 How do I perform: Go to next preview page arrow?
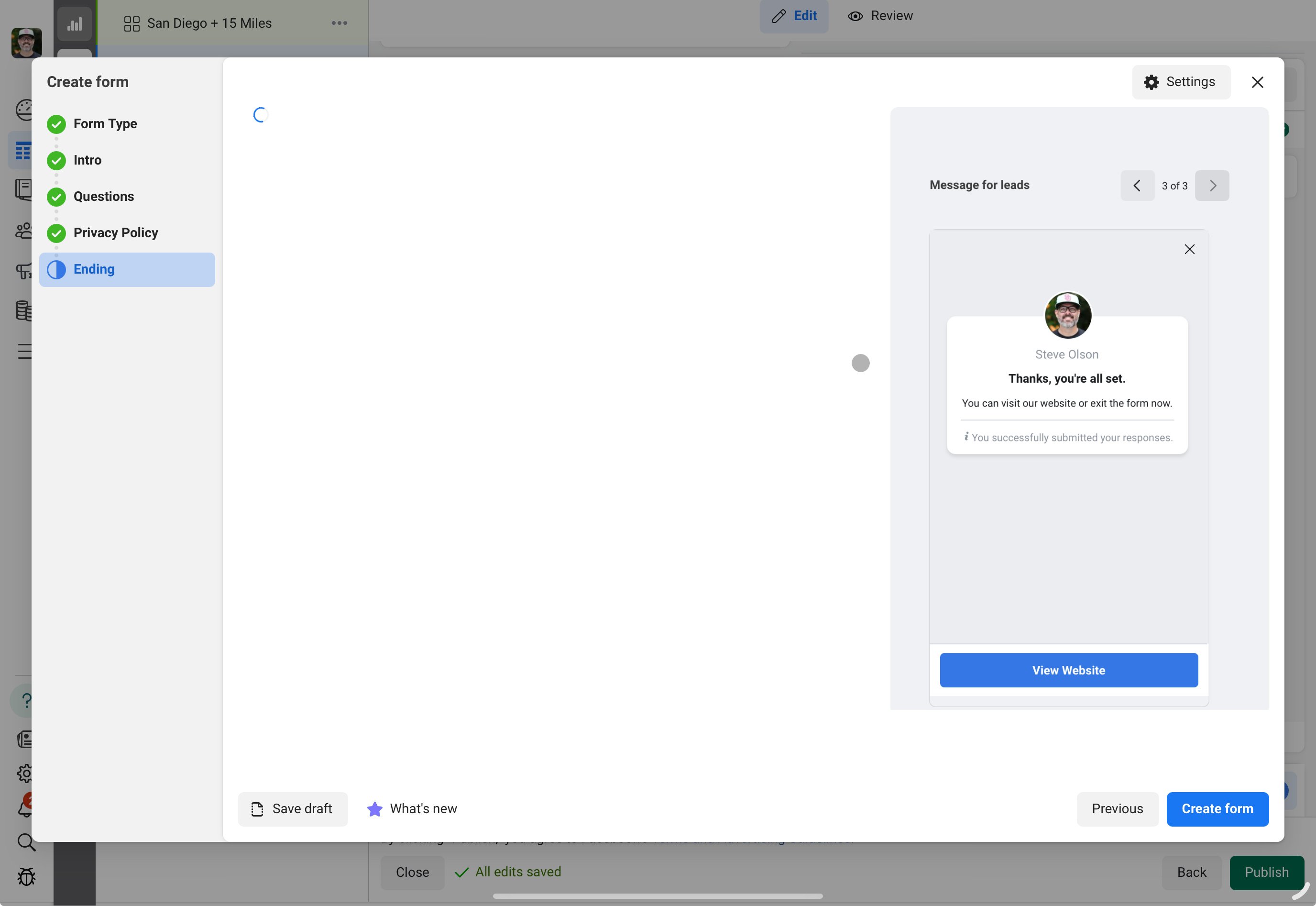tap(1212, 186)
